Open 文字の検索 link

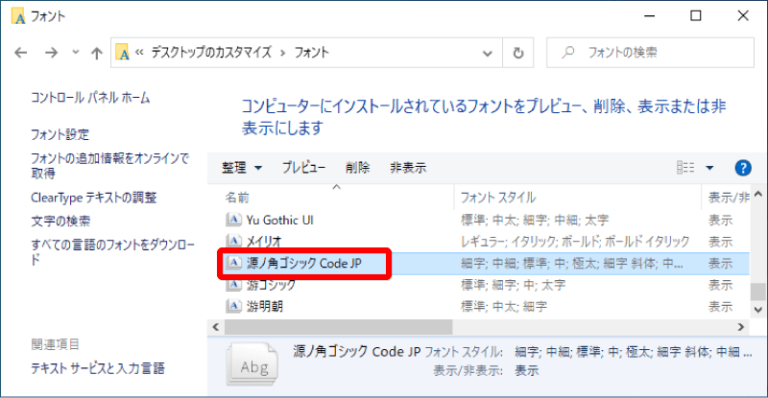(x=60, y=221)
